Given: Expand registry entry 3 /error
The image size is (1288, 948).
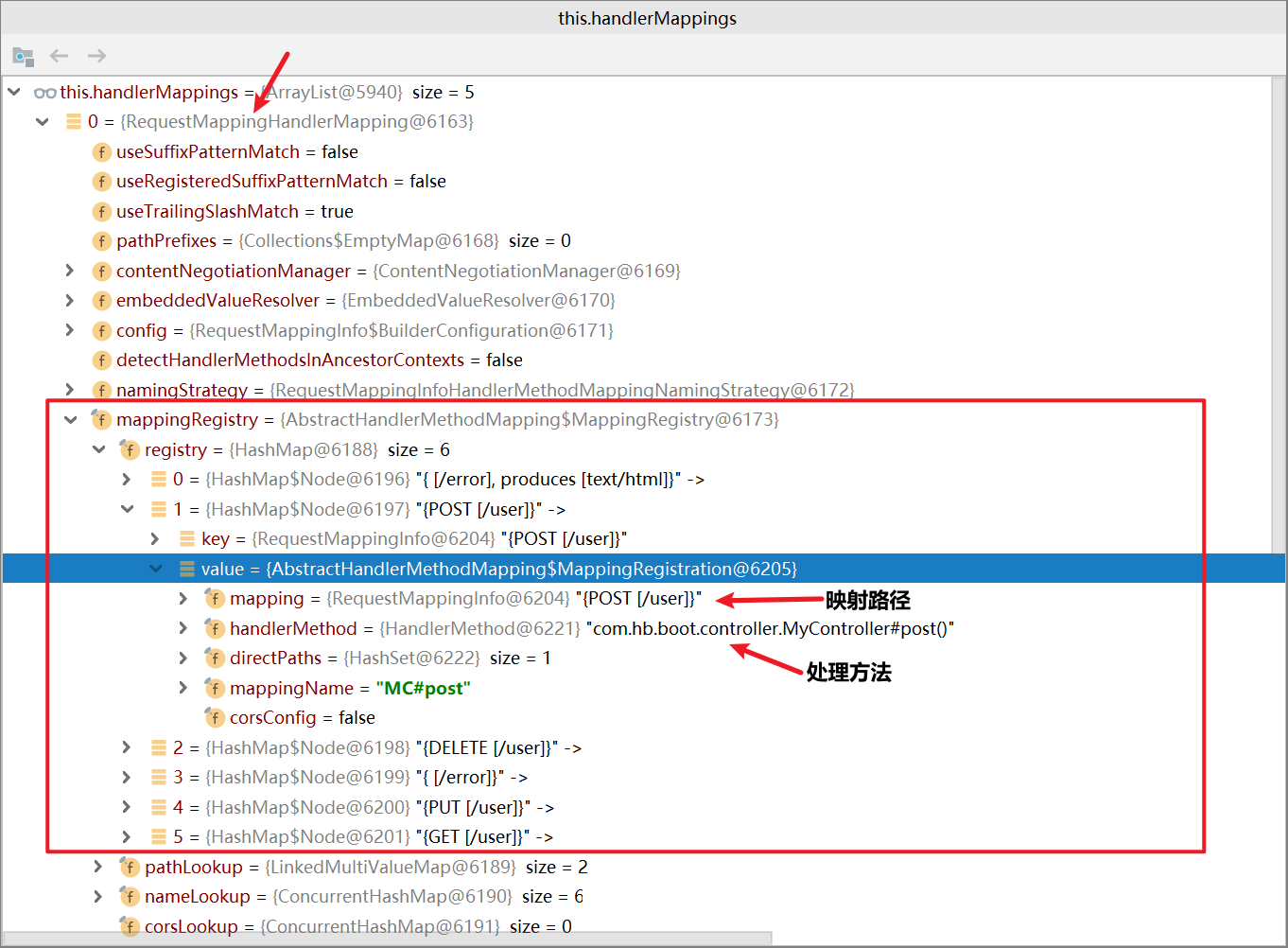Looking at the screenshot, I should point(127,777).
